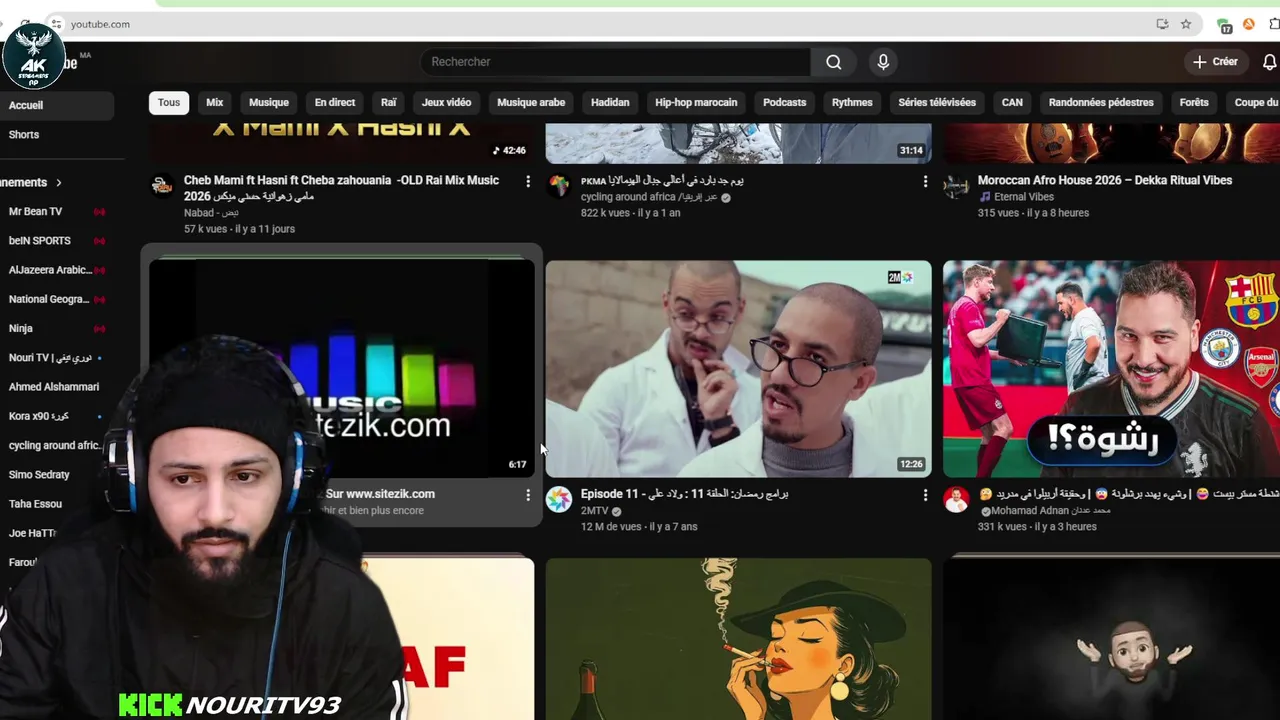Select the Randonnées pédestres chip
The height and width of the screenshot is (720, 1280).
pos(1101,102)
